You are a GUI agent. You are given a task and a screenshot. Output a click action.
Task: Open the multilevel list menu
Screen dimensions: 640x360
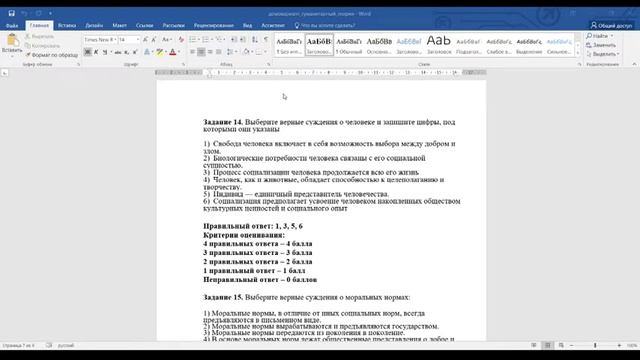tap(219, 40)
